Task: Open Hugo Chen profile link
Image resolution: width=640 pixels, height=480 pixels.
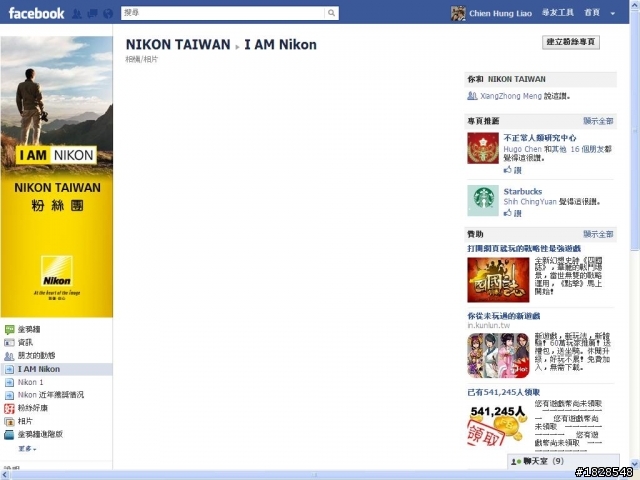Action: coord(522,149)
